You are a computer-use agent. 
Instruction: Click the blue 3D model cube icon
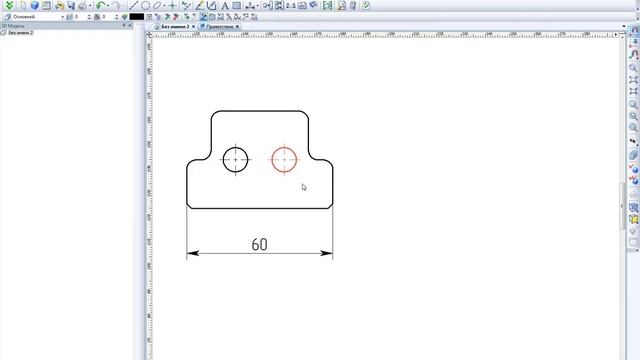pyautogui.click(x=34, y=5)
